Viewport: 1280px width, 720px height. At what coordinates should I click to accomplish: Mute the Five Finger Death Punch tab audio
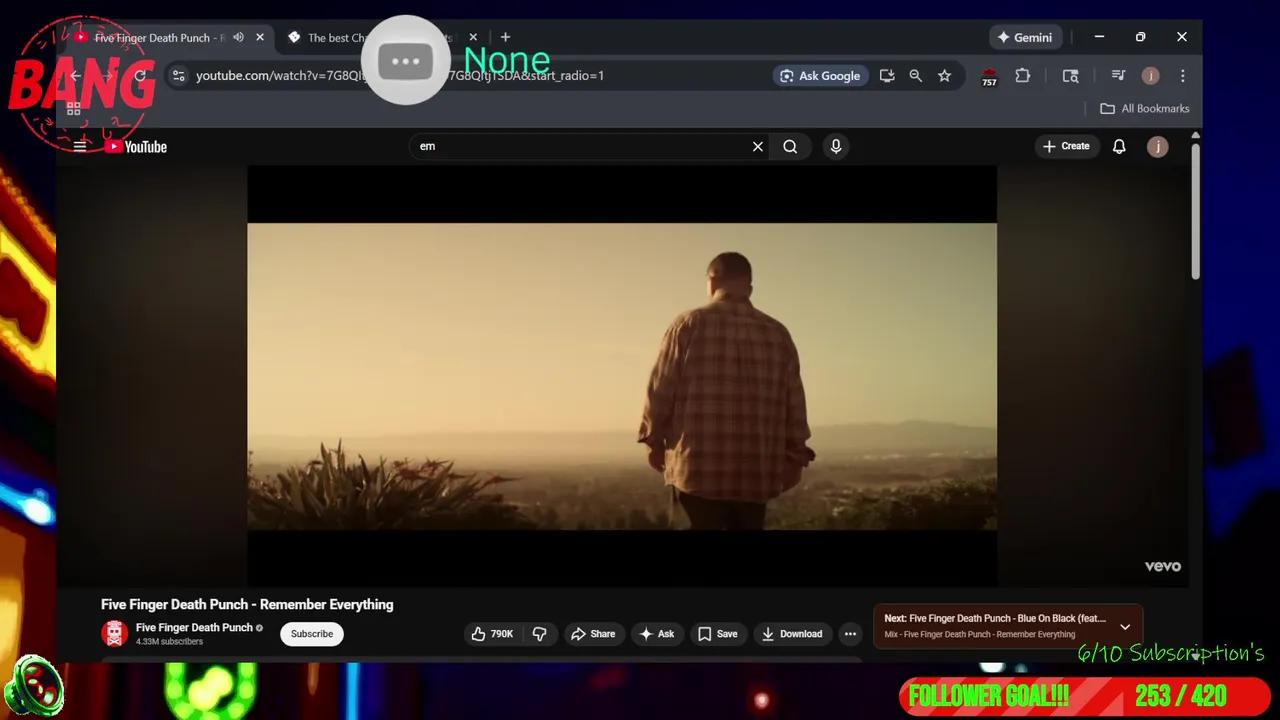click(x=238, y=38)
